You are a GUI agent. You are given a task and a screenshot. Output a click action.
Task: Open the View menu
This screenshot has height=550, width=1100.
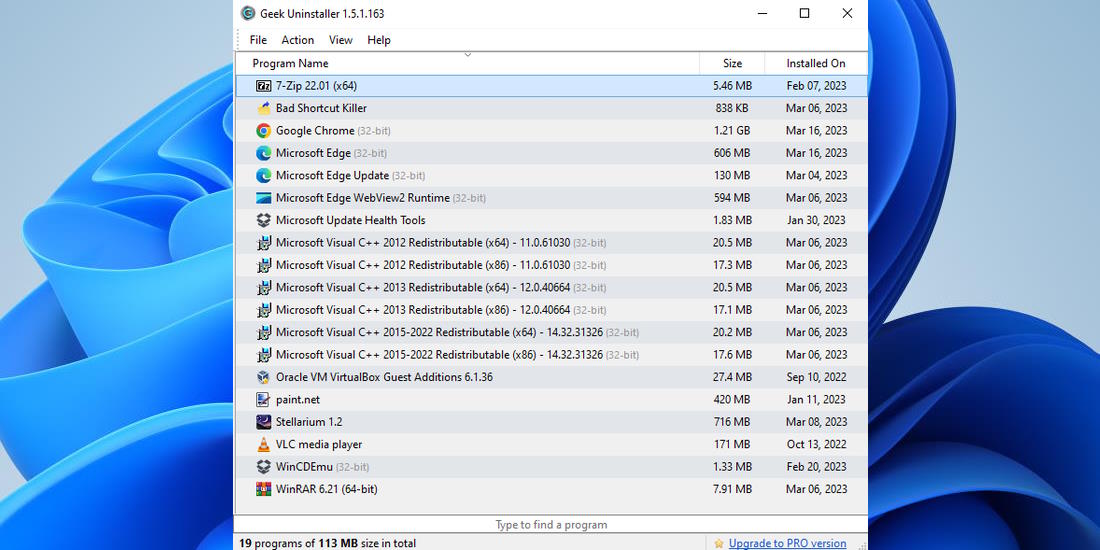(340, 40)
